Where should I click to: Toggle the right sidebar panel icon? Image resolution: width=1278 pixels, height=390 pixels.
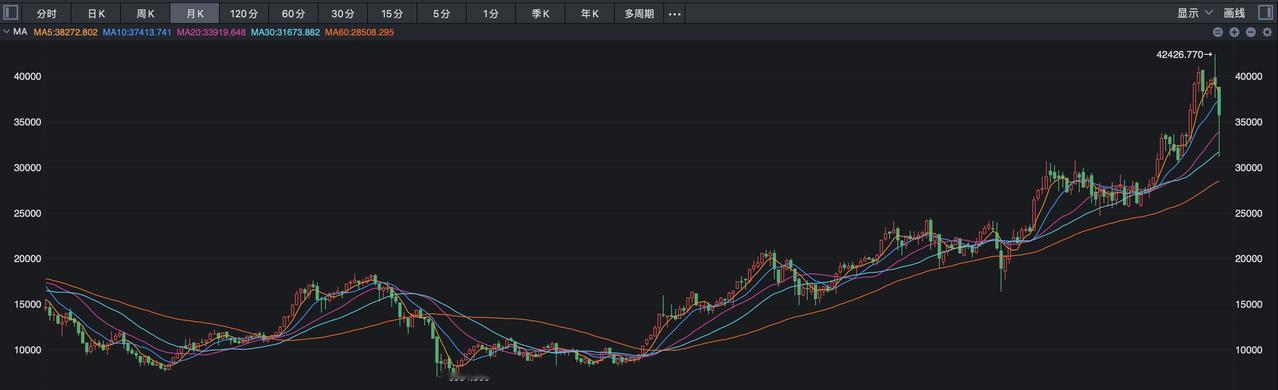tap(1265, 13)
